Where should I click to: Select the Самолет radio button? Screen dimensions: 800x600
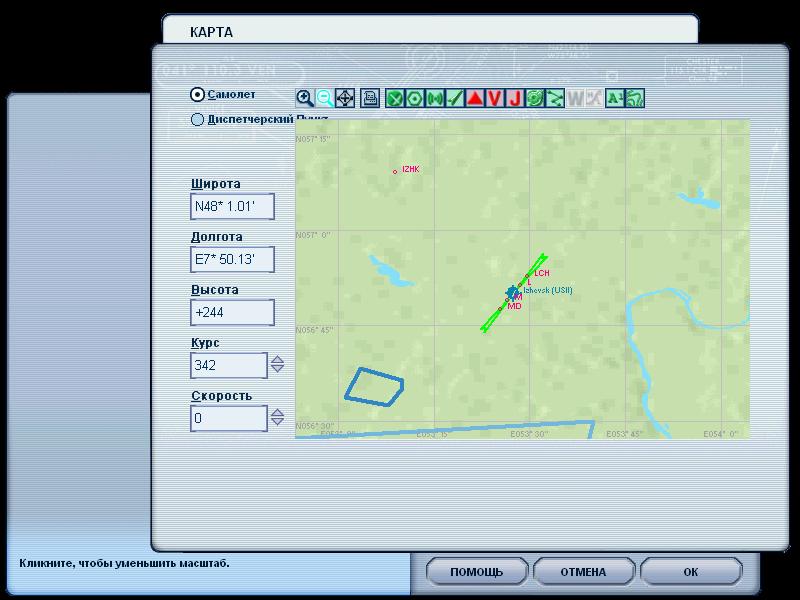point(197,94)
